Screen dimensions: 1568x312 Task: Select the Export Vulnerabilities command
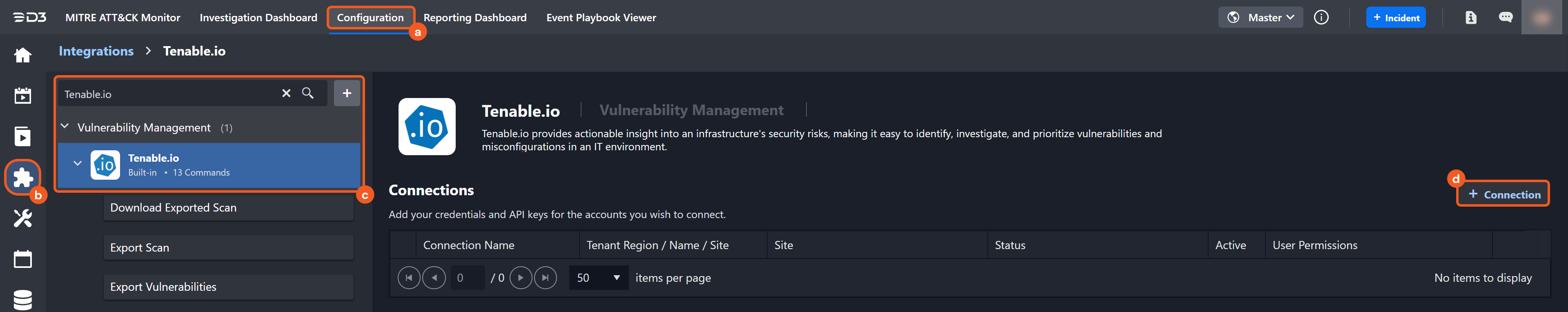coord(228,287)
